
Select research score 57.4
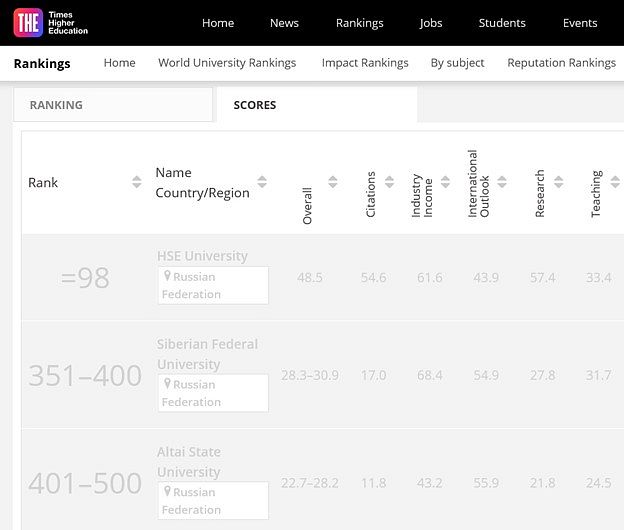click(x=542, y=277)
